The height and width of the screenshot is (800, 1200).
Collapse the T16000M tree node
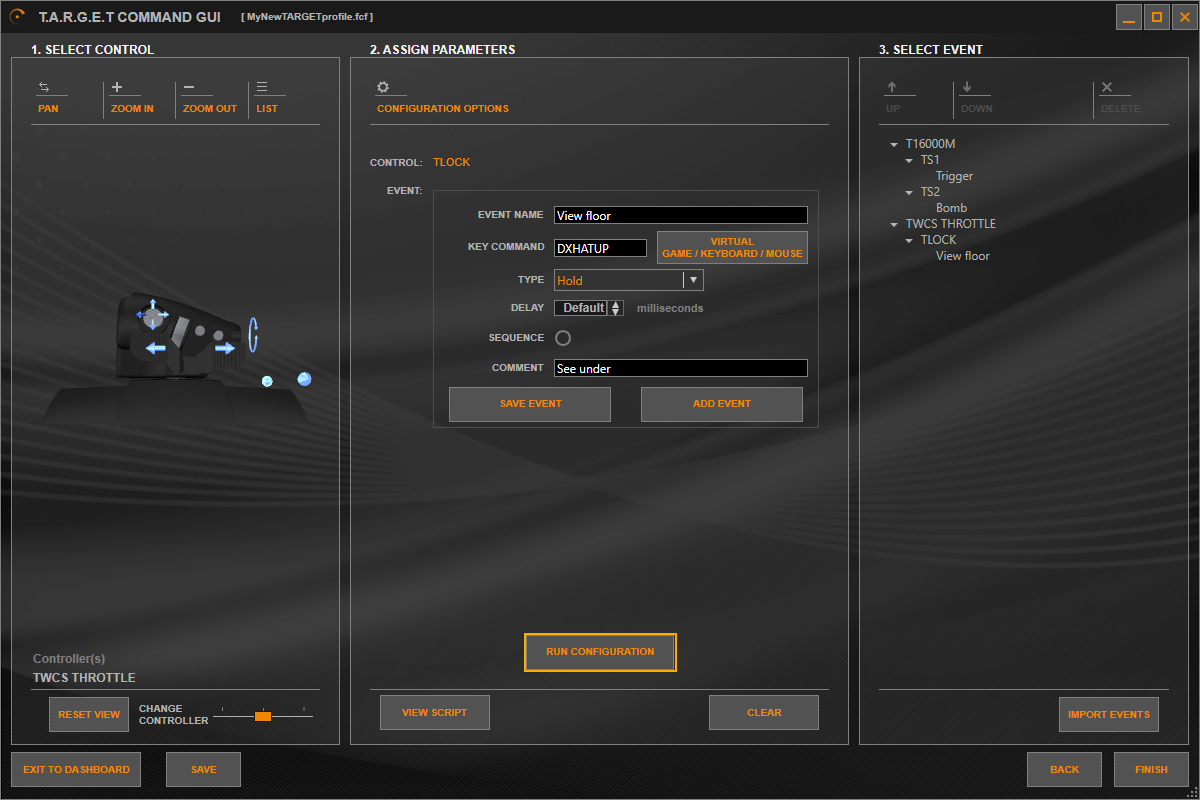(894, 144)
